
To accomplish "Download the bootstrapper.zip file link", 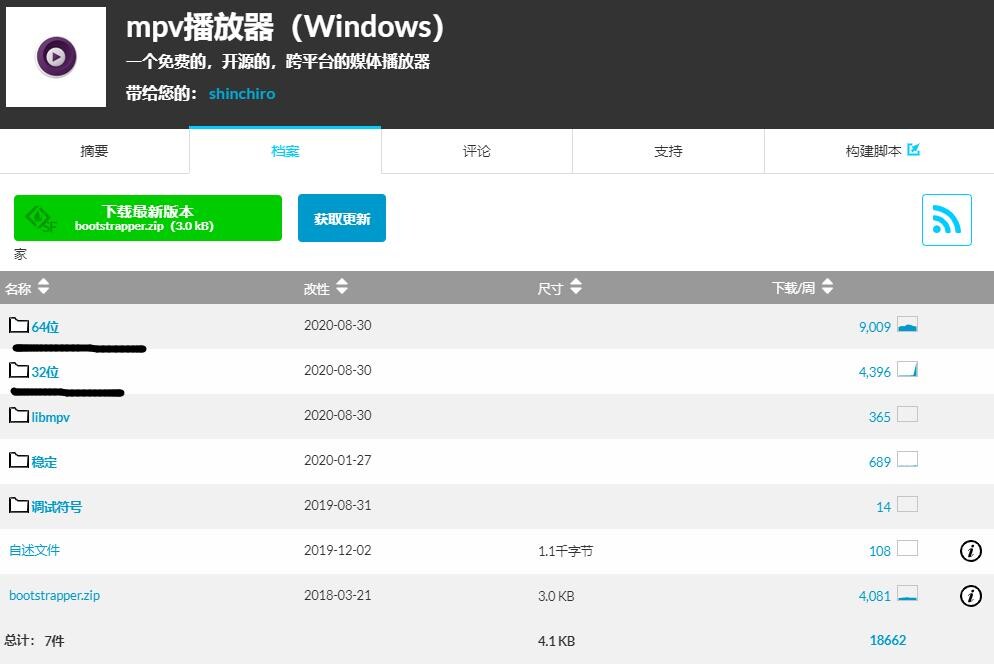I will click(55, 595).
